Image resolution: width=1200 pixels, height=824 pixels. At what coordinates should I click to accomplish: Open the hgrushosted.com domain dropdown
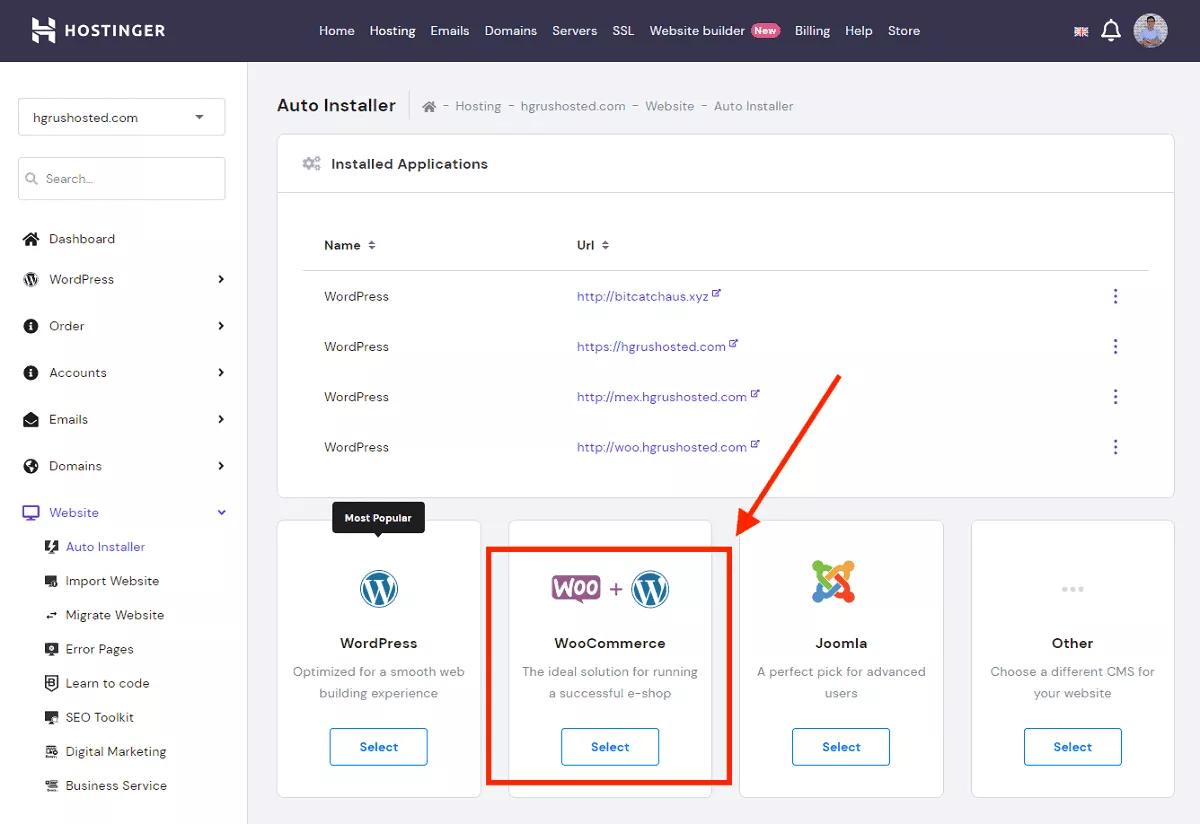[122, 117]
